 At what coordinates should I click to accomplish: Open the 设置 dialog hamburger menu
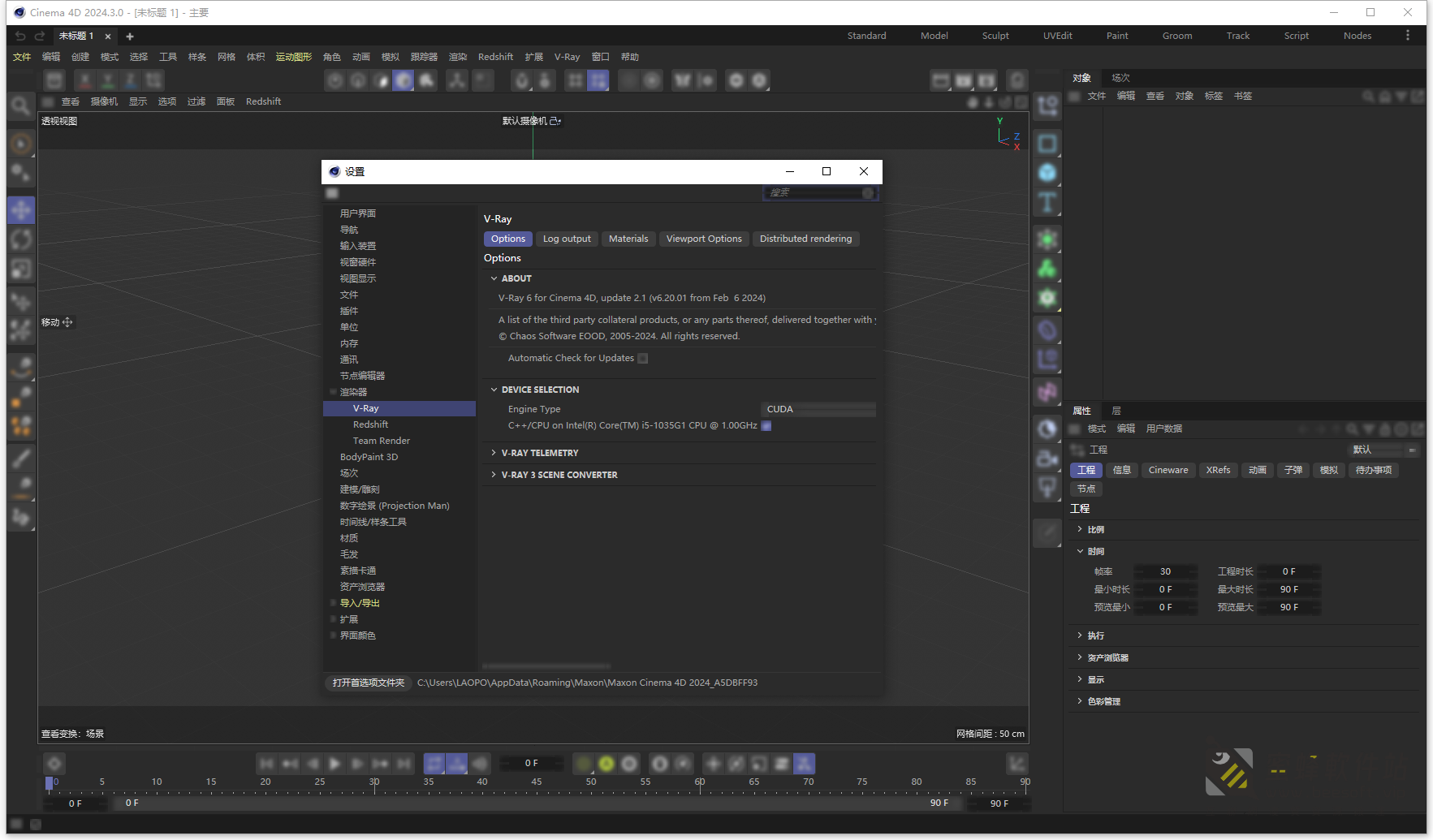click(332, 193)
